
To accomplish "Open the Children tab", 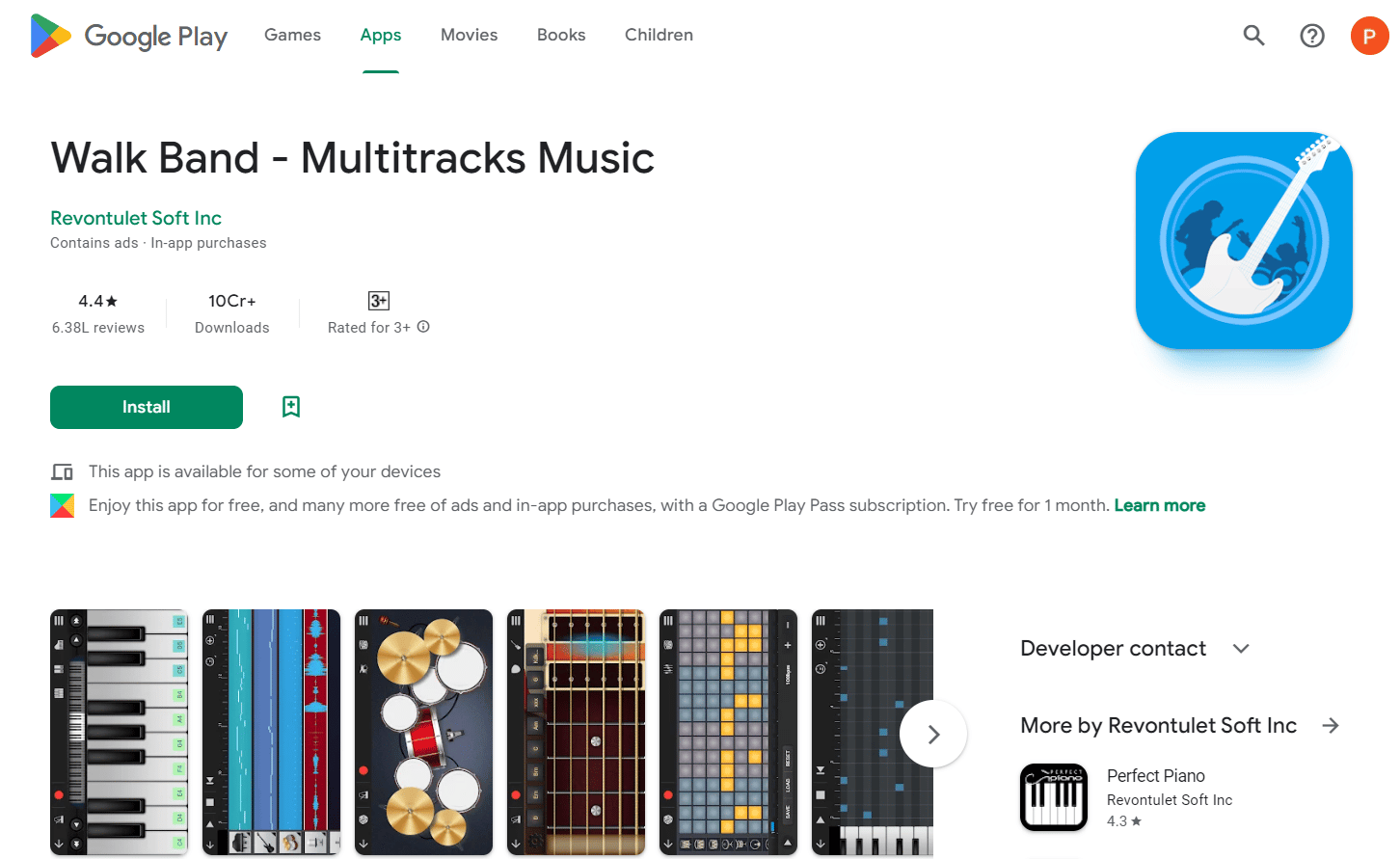I will click(659, 35).
